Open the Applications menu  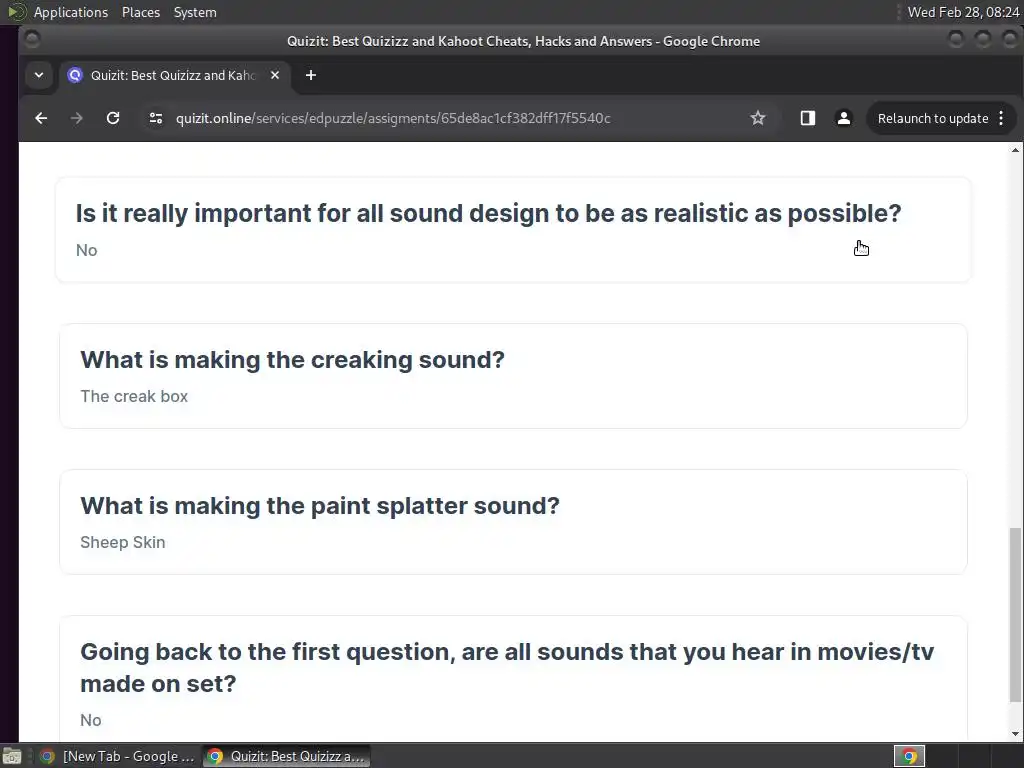[70, 12]
